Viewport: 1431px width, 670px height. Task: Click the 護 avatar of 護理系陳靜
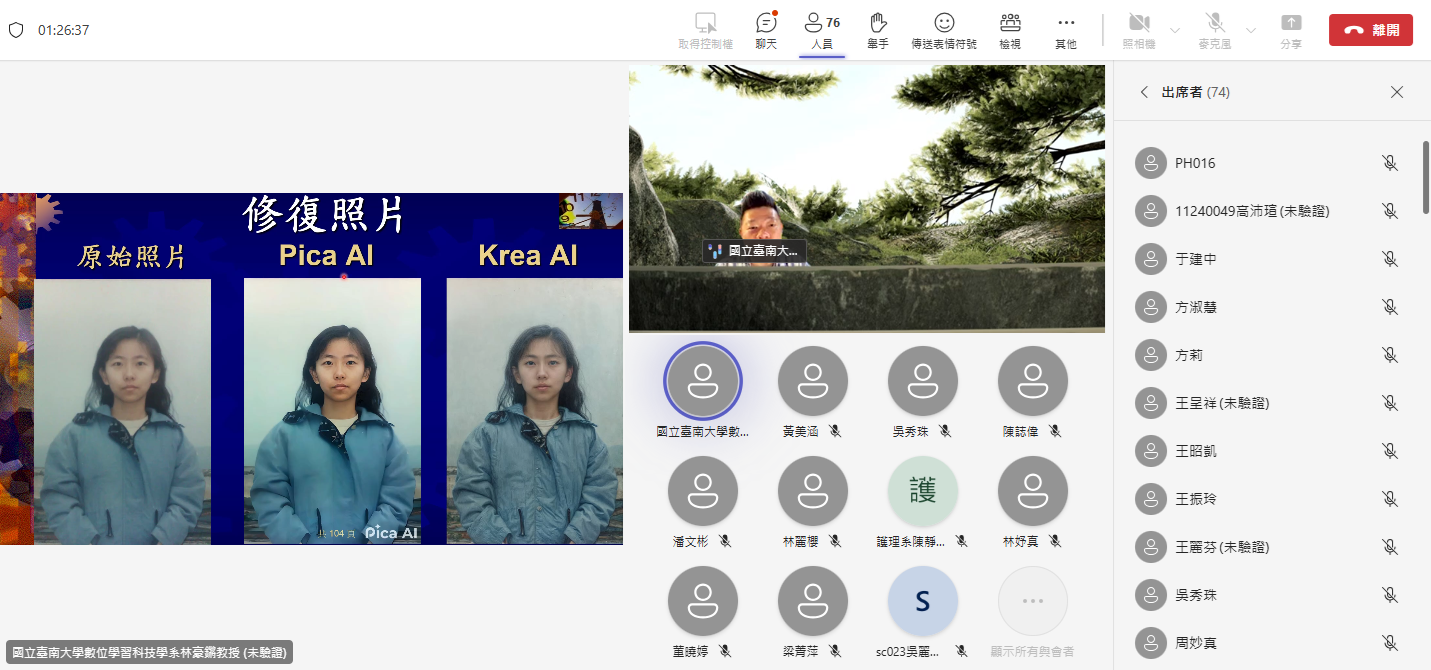pyautogui.click(x=923, y=492)
